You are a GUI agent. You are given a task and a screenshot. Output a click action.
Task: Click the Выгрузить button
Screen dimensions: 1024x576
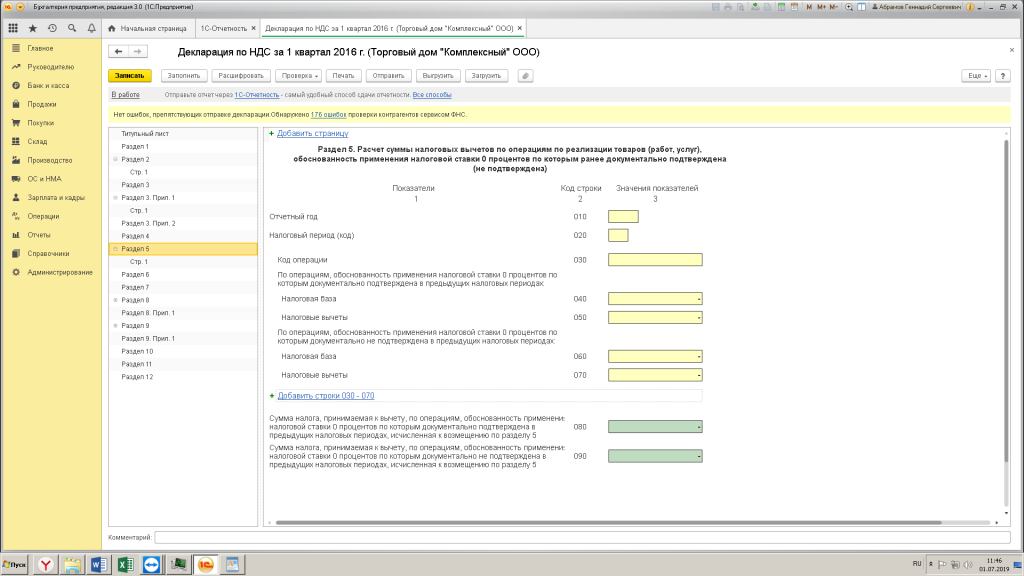(x=438, y=76)
